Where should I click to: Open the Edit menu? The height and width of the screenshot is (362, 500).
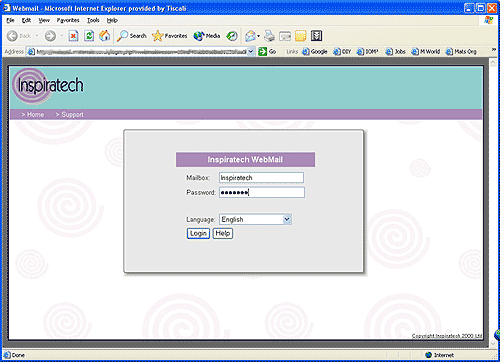26,20
